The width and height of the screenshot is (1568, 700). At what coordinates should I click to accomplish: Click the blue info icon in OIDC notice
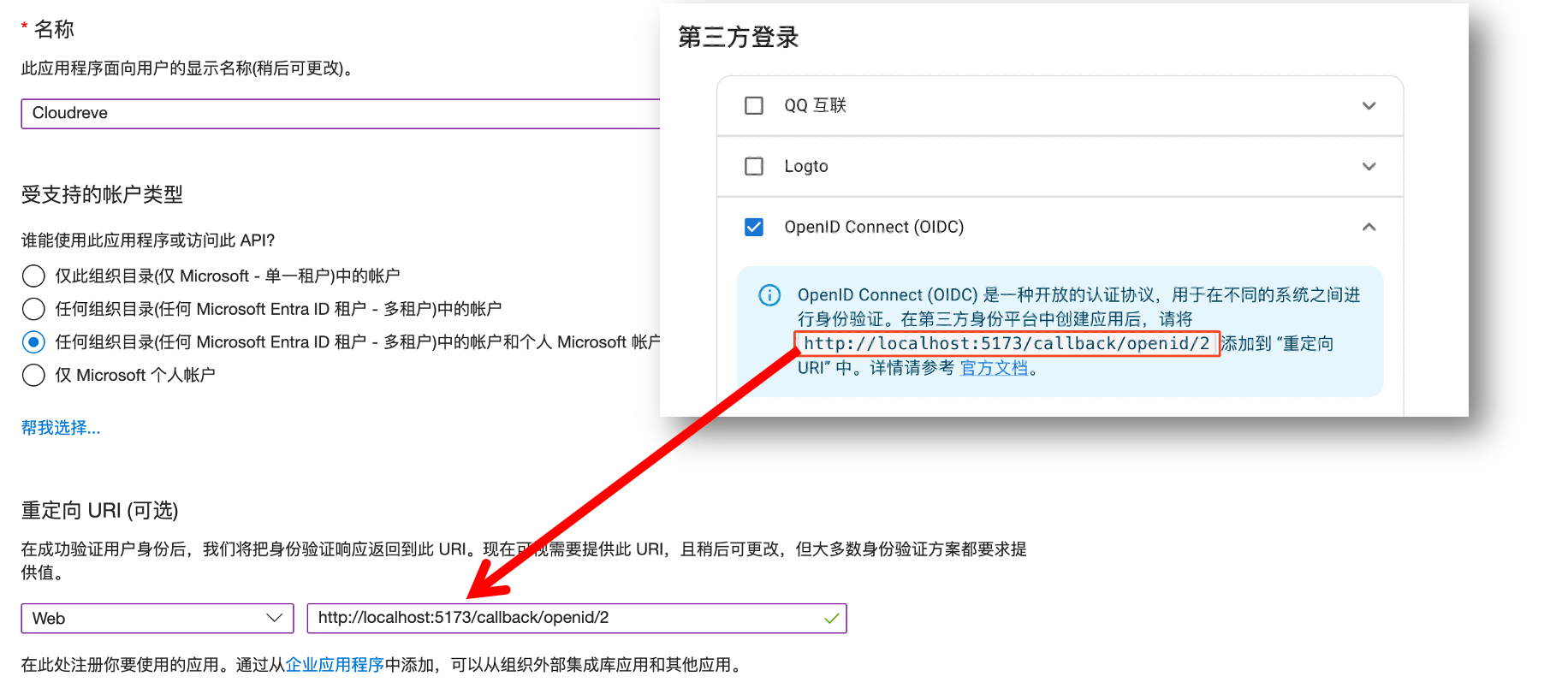[x=769, y=295]
